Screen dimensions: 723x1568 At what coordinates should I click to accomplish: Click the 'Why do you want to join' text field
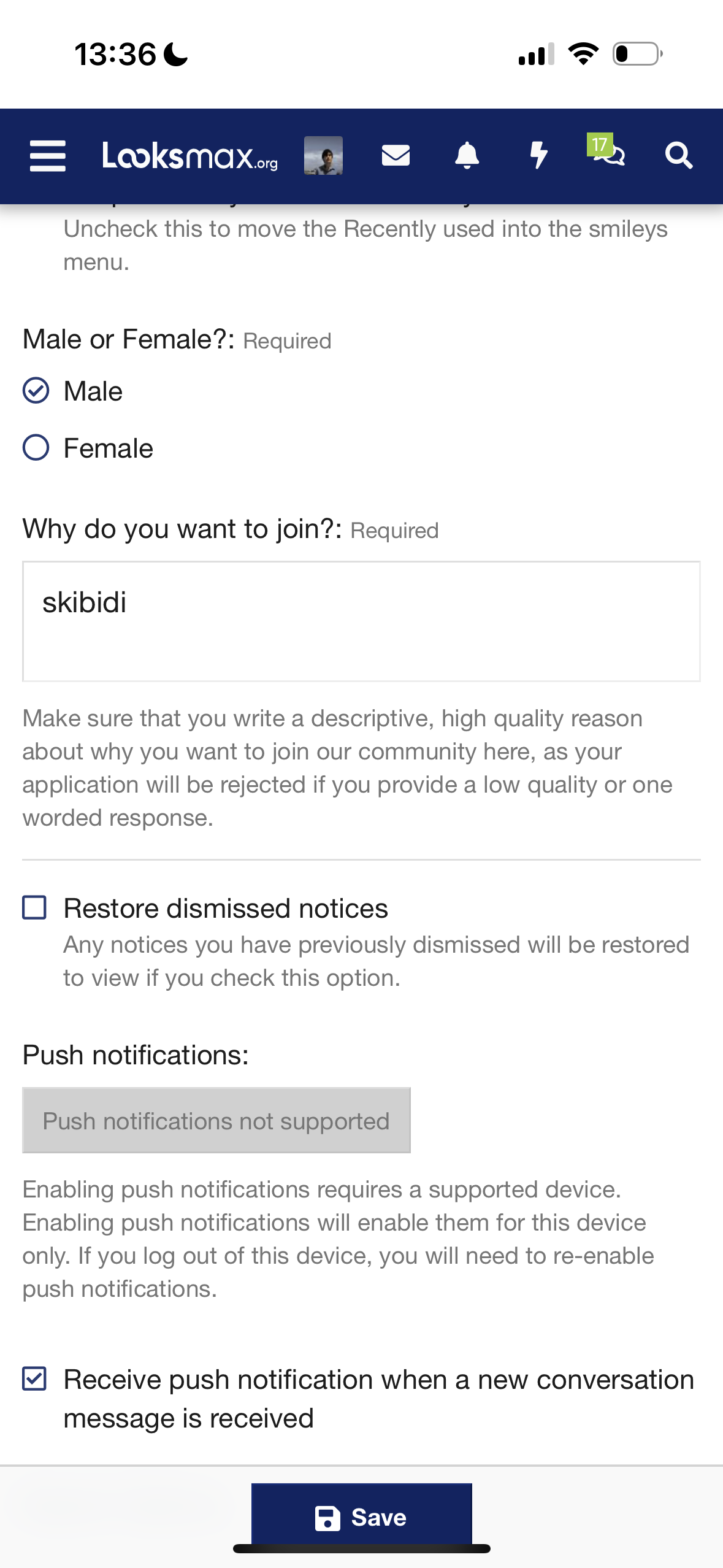pyautogui.click(x=361, y=621)
